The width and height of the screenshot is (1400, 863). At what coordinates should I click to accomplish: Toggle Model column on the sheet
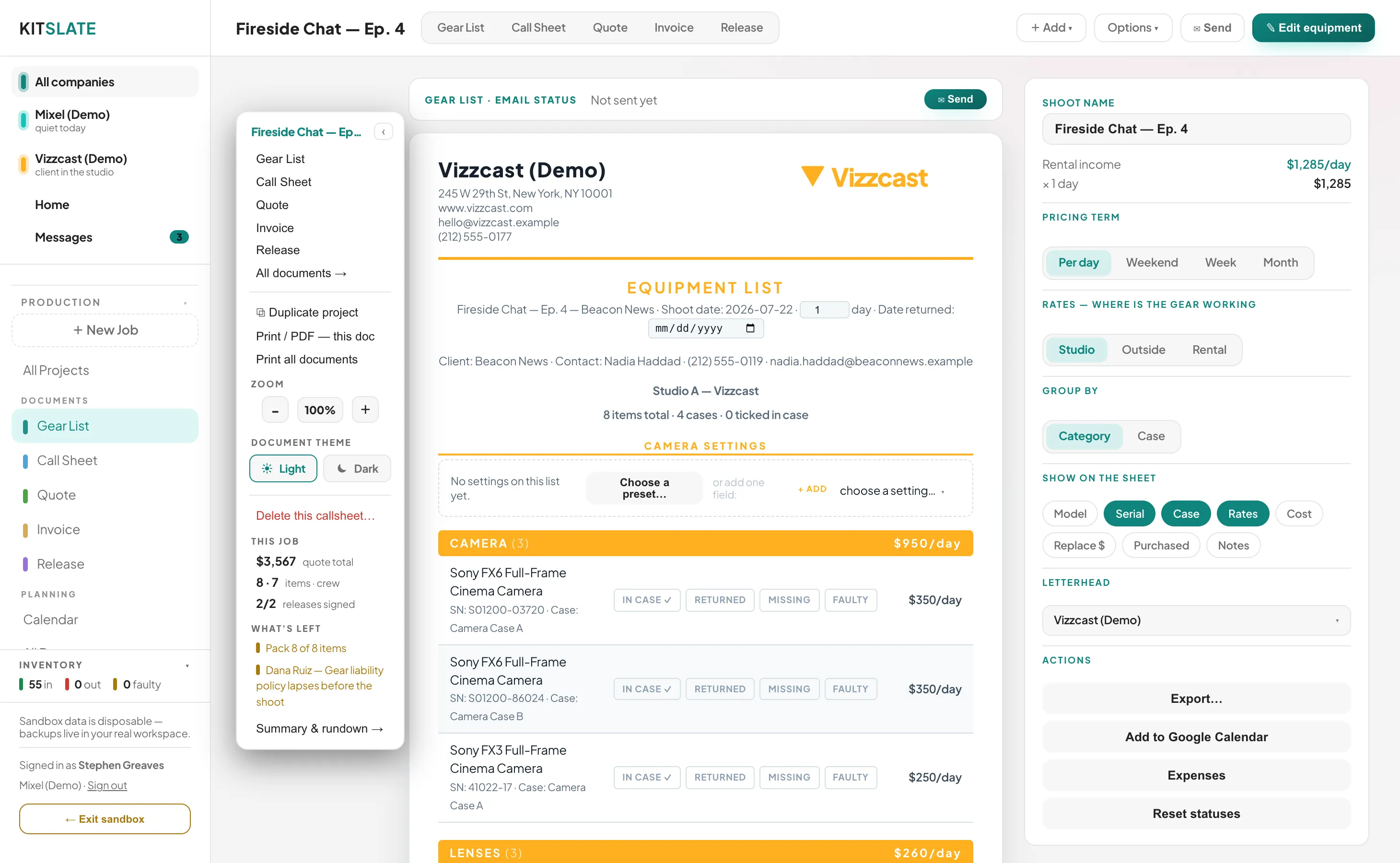tap(1070, 513)
